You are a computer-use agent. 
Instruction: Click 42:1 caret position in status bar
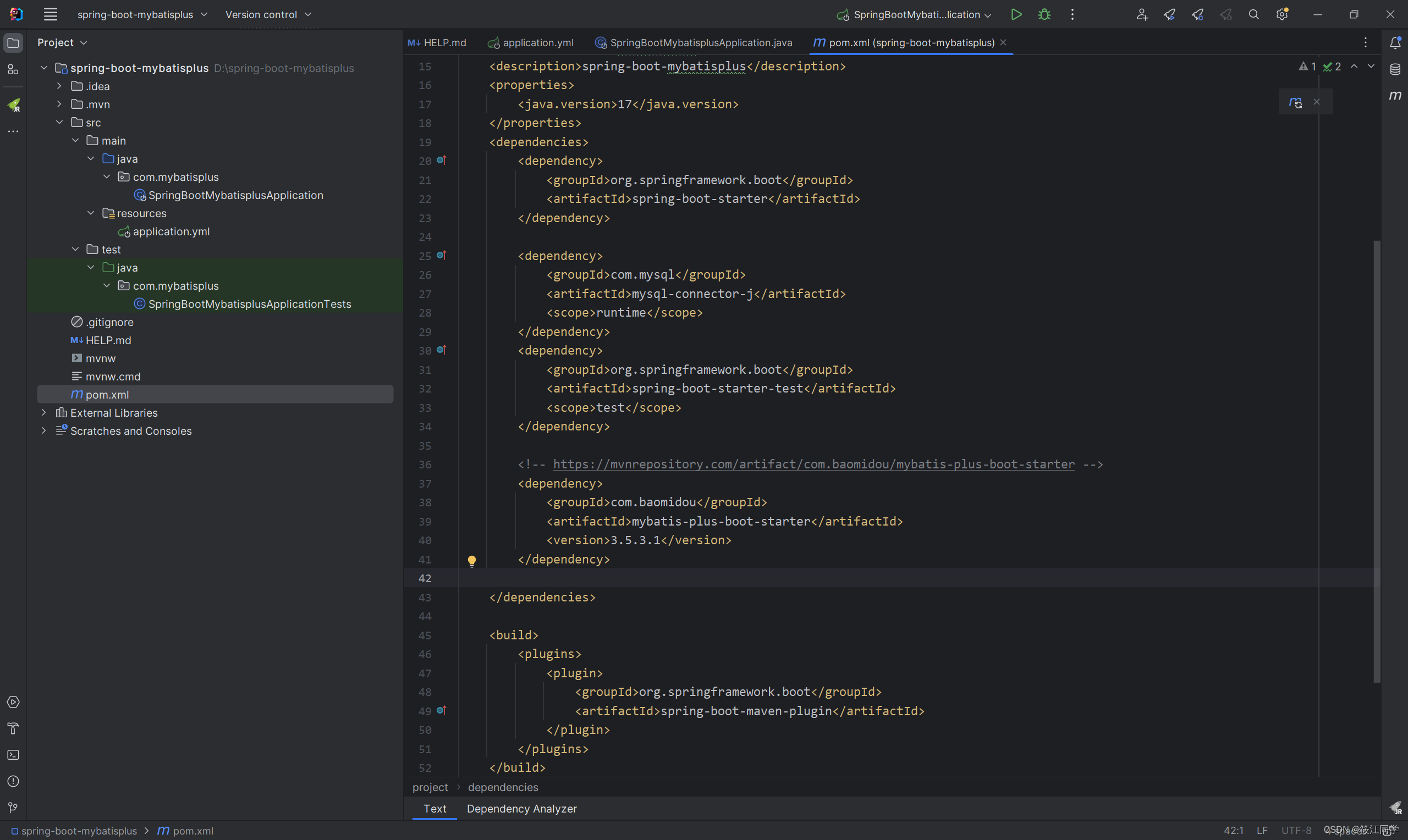1234,830
